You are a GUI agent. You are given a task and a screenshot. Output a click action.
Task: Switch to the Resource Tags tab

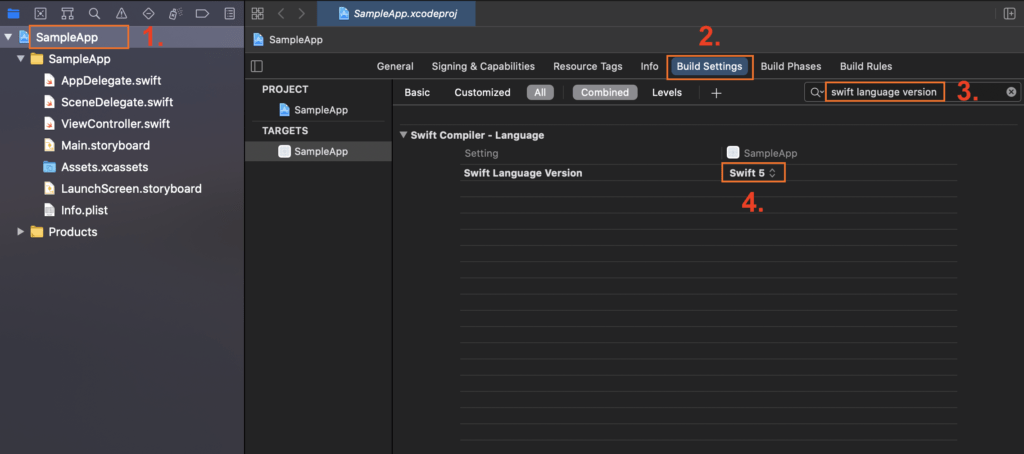[588, 66]
